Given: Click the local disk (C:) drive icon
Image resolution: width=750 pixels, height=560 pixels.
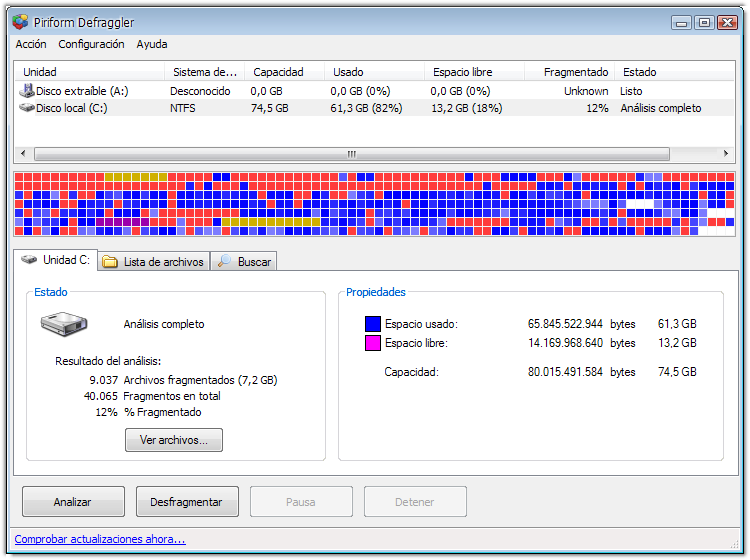Looking at the screenshot, I should pyautogui.click(x=27, y=108).
